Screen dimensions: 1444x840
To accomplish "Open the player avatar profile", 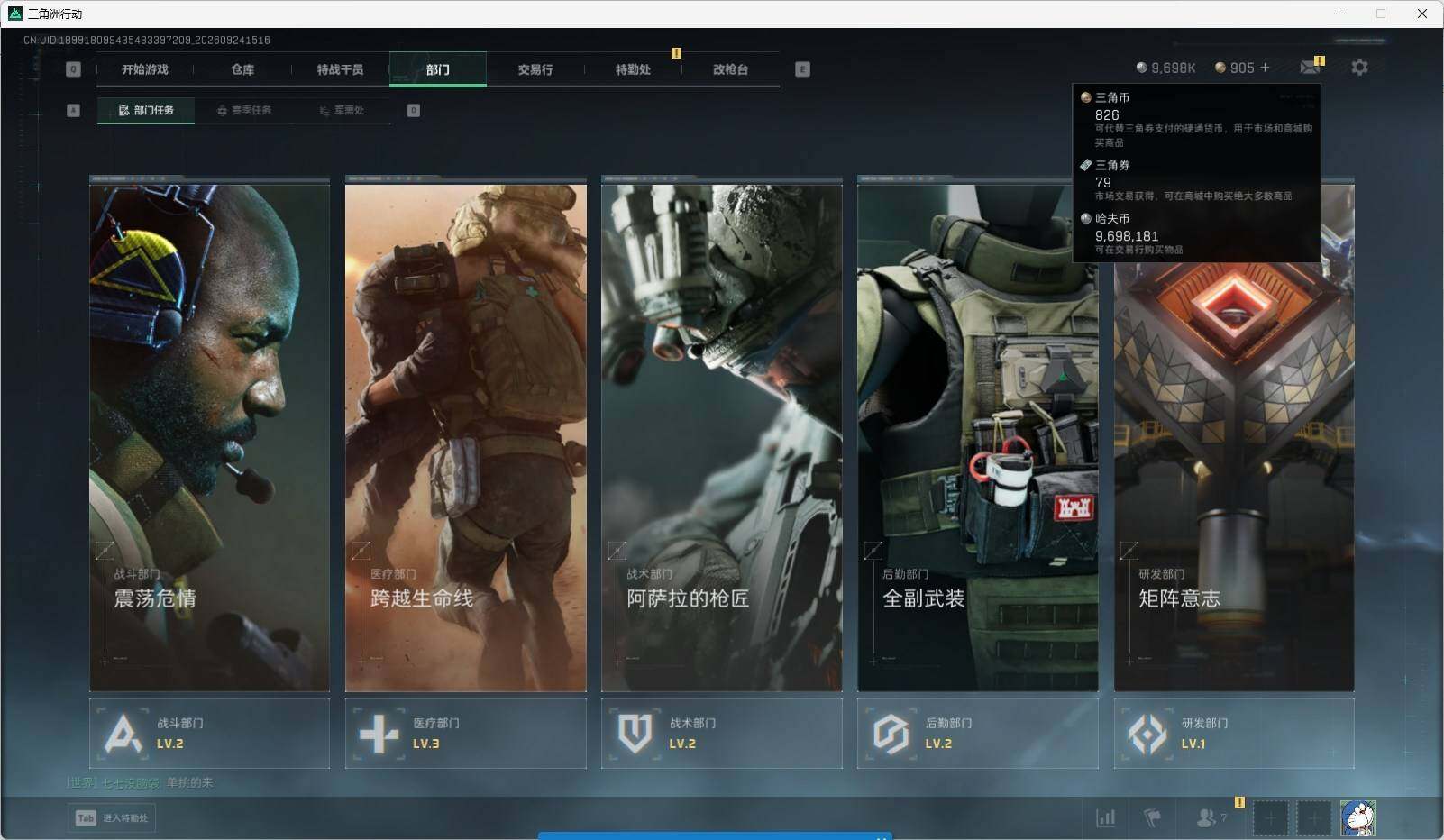I will pos(1358,818).
